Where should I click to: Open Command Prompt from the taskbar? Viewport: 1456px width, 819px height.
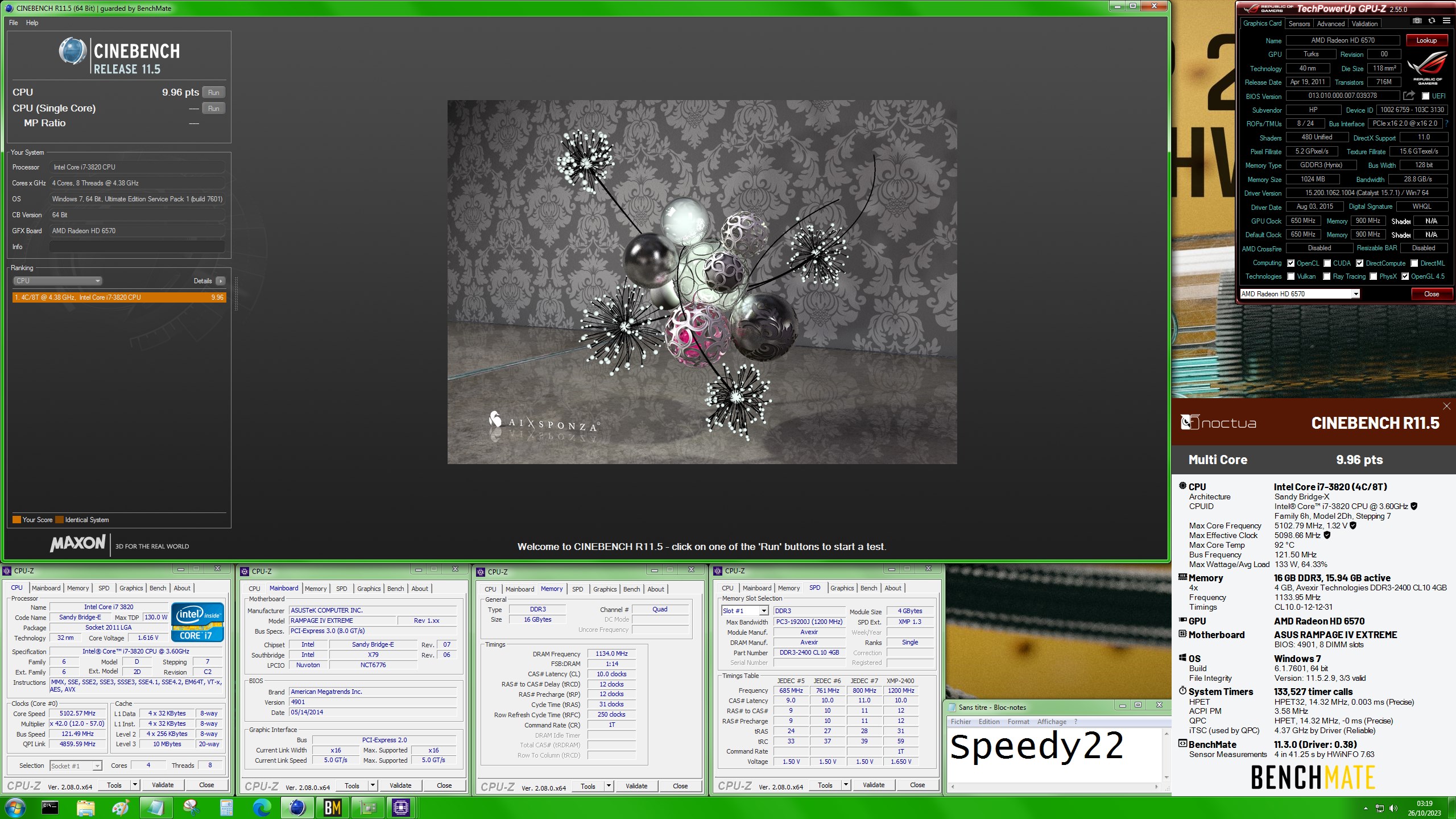(x=50, y=808)
